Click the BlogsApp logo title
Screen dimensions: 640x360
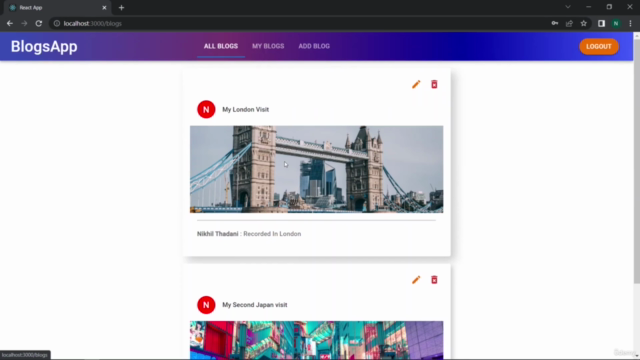pyautogui.click(x=44, y=47)
